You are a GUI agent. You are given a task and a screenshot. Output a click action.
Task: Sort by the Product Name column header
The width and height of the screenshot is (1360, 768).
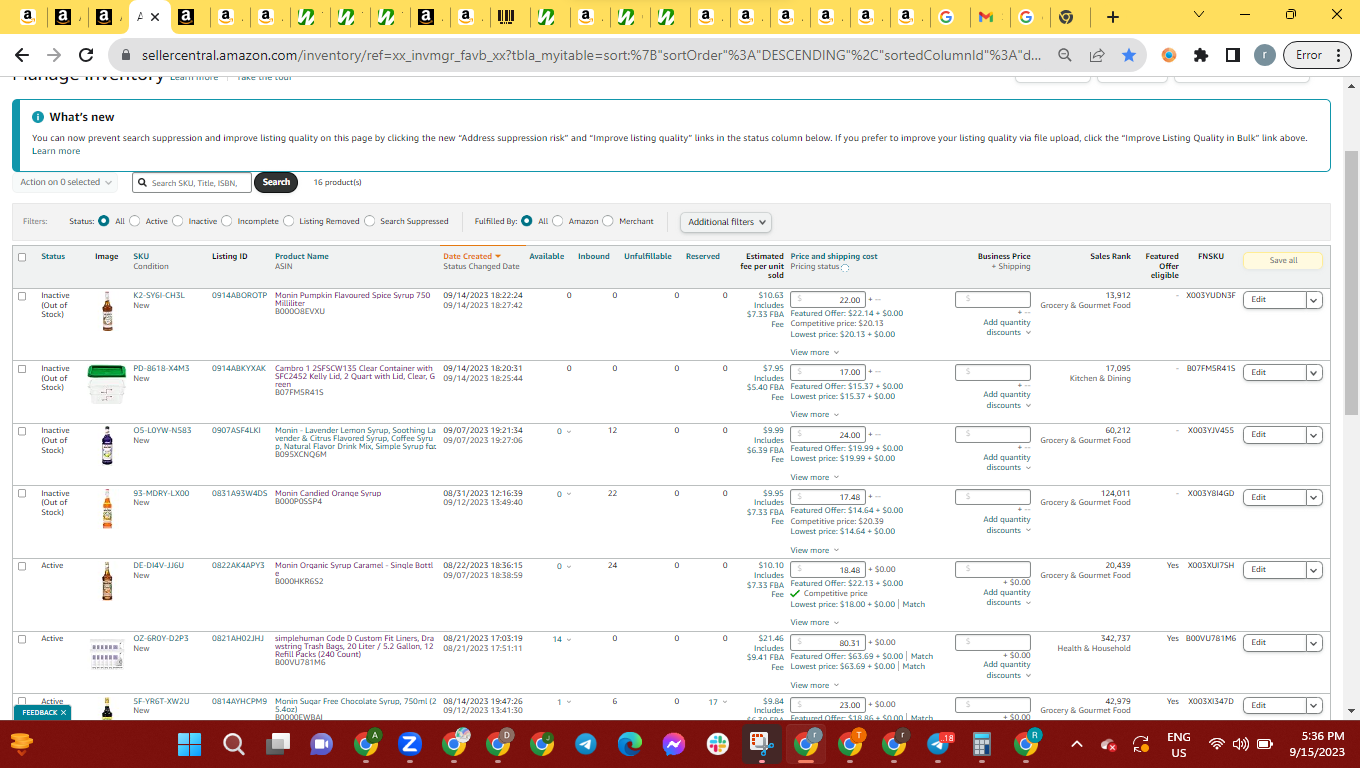click(x=302, y=257)
